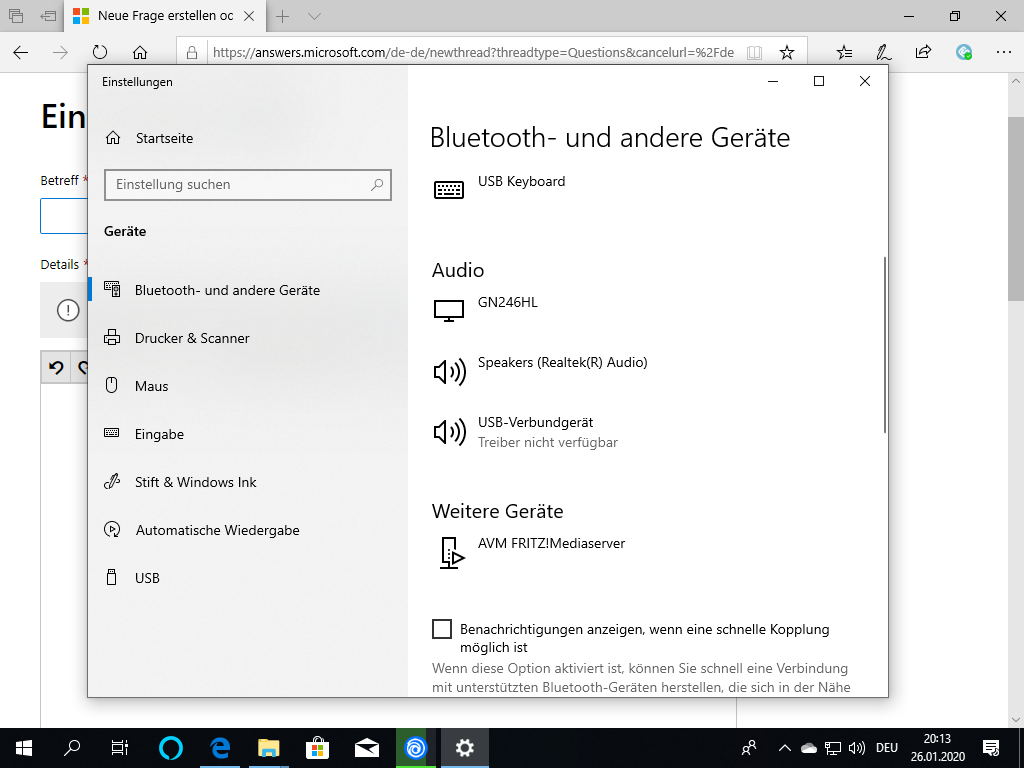The image size is (1024, 768).
Task: Click the magnifier icon in settings search
Action: [377, 185]
